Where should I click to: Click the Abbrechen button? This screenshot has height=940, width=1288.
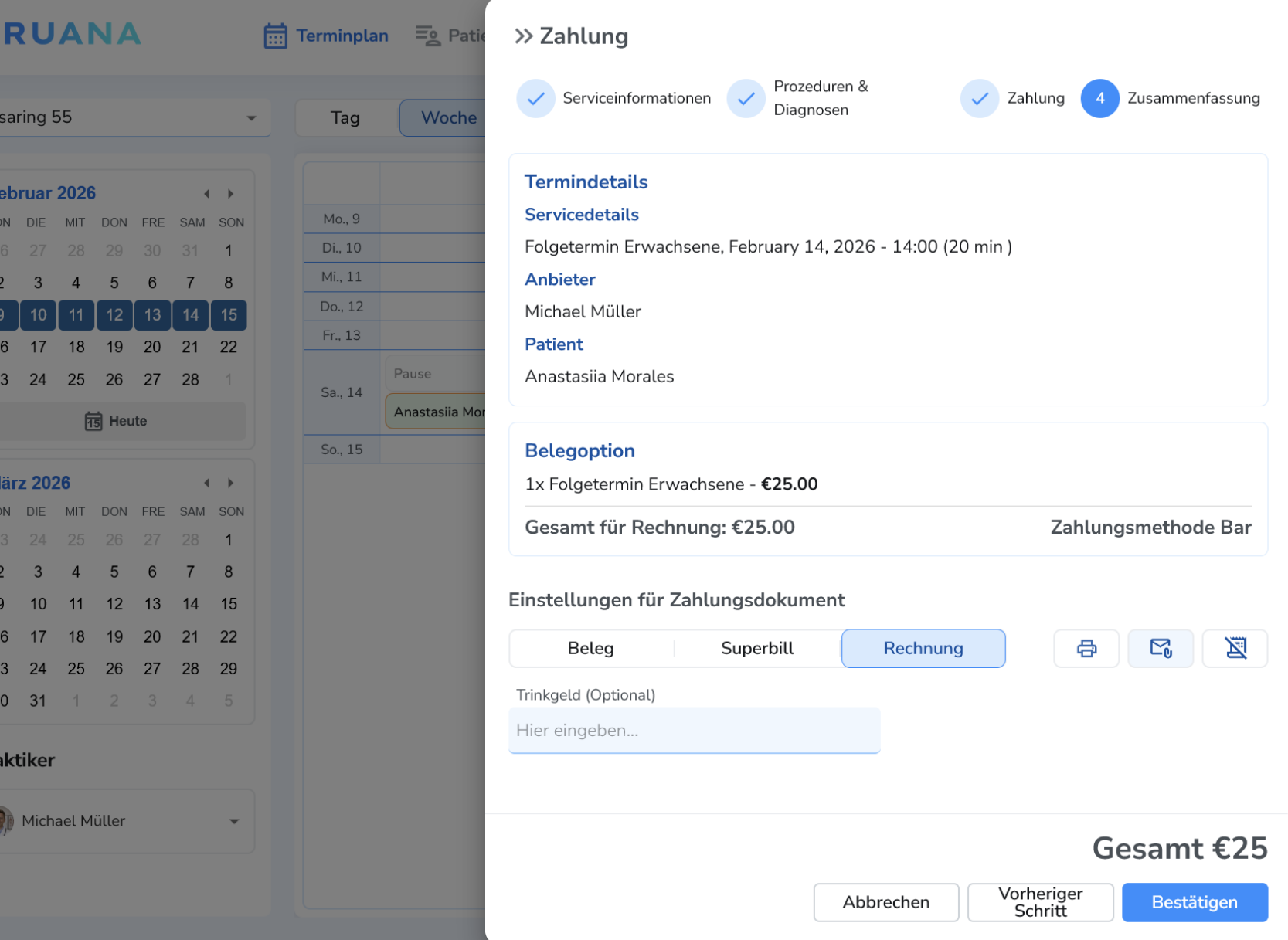885,902
